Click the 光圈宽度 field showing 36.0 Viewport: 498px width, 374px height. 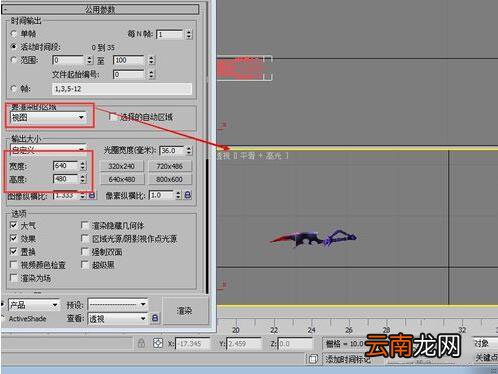[172, 151]
